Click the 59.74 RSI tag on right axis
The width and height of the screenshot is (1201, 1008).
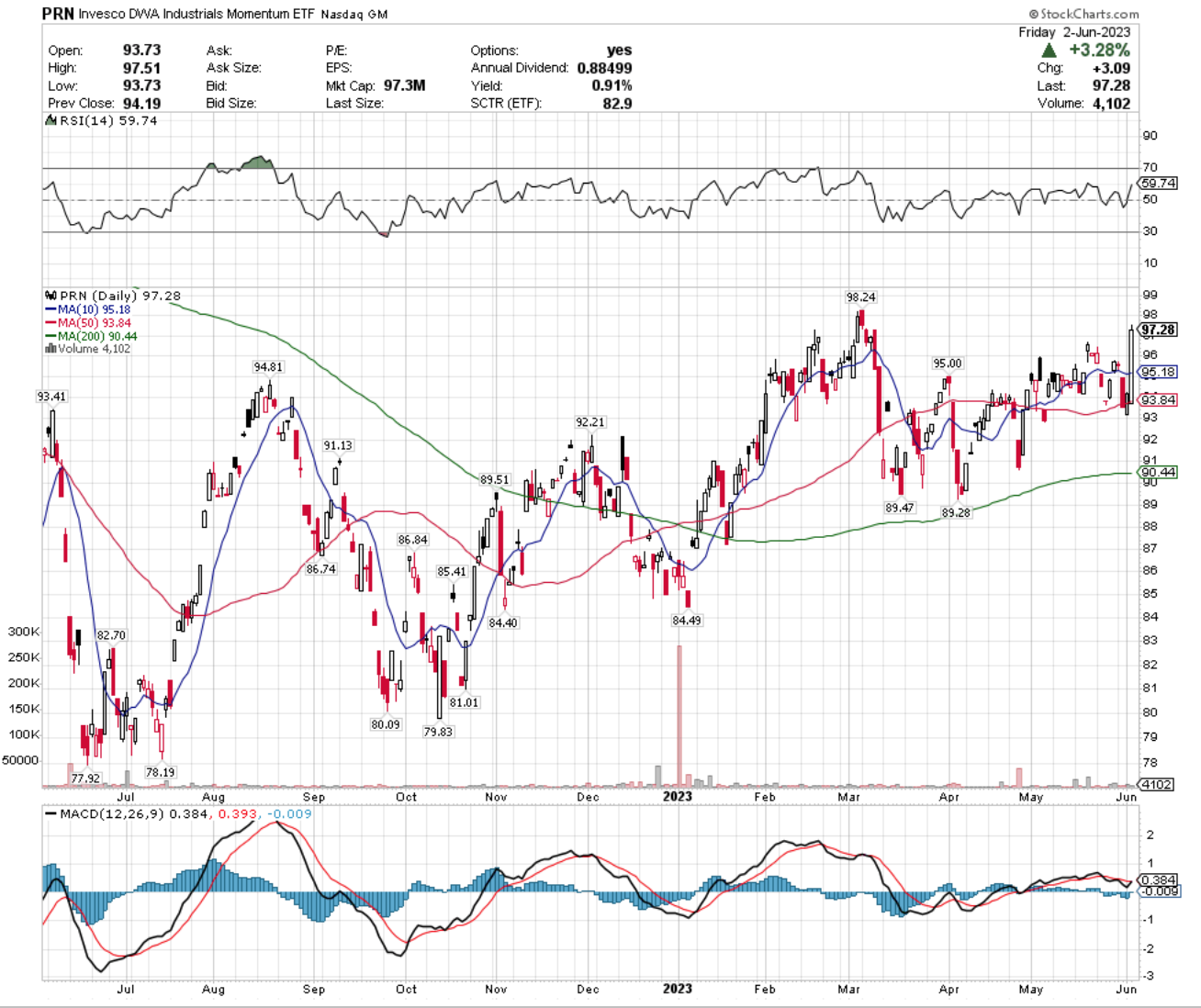click(1159, 184)
